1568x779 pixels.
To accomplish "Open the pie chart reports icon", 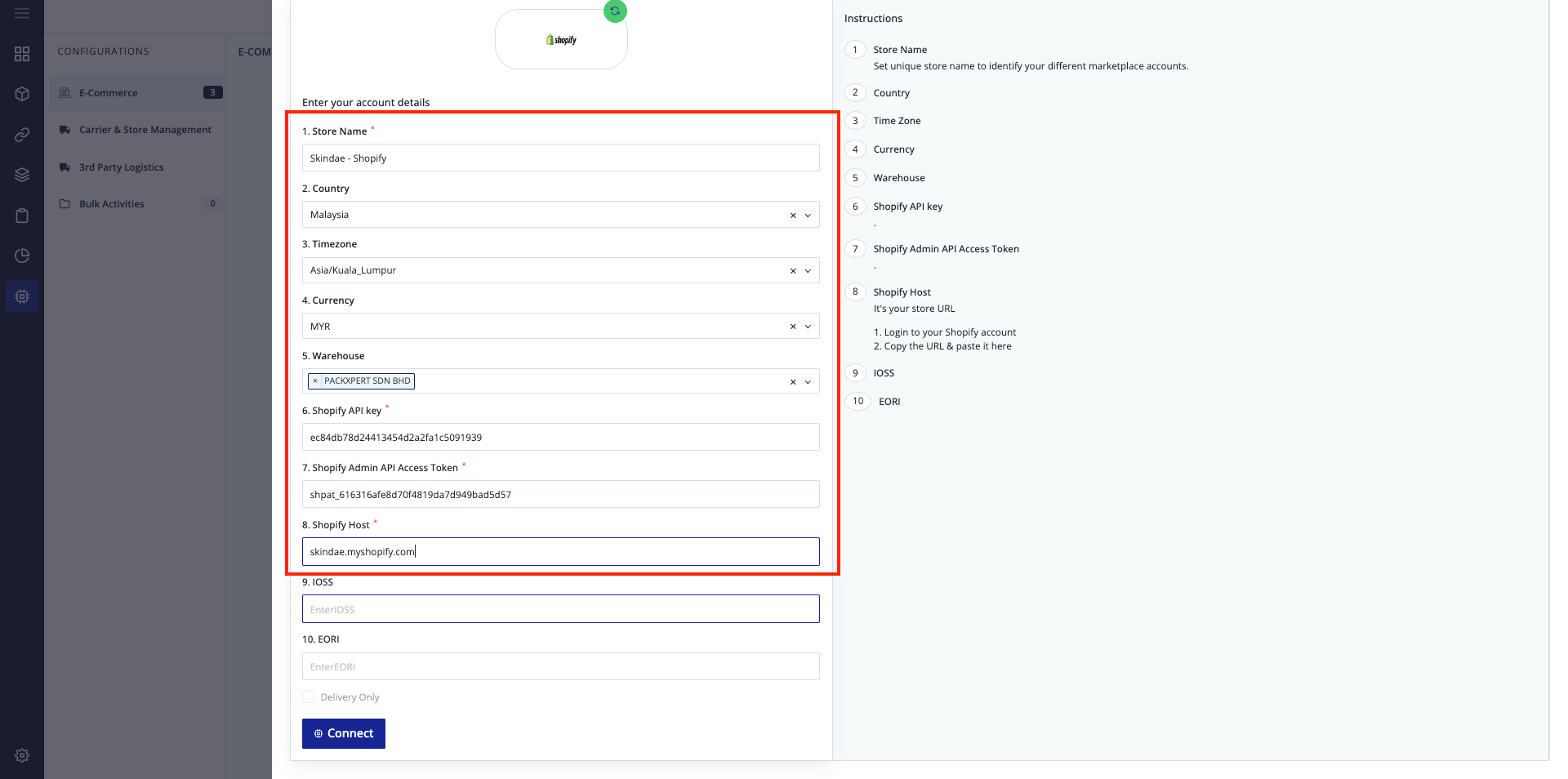I will click(22, 256).
